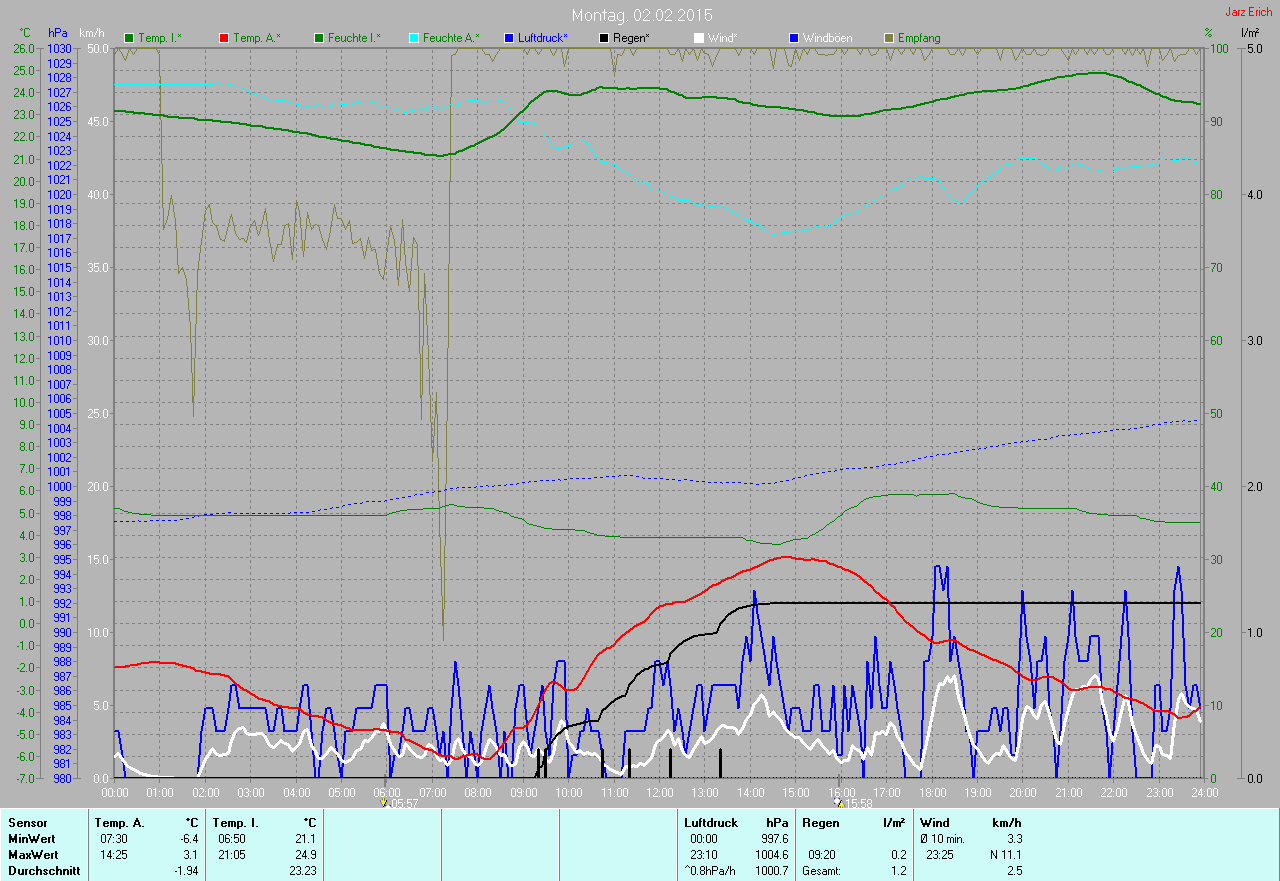The width and height of the screenshot is (1280, 881).
Task: Select the Sensor header in the table
Action: click(27, 823)
